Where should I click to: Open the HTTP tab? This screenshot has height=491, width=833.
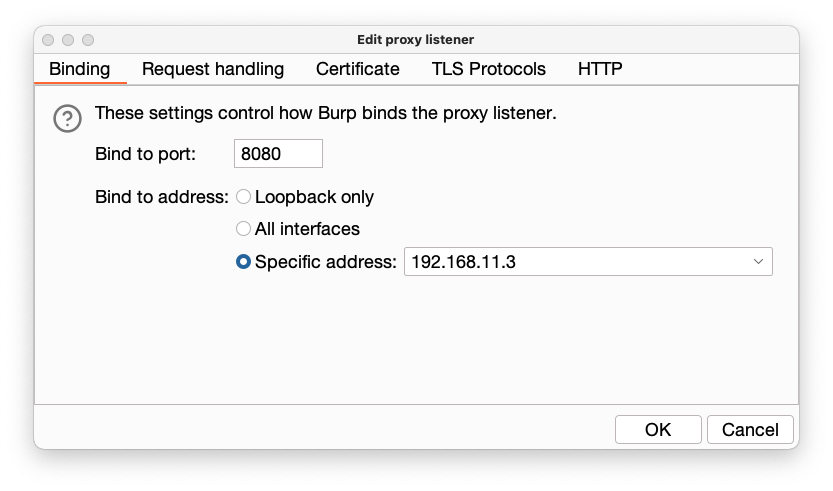point(600,69)
